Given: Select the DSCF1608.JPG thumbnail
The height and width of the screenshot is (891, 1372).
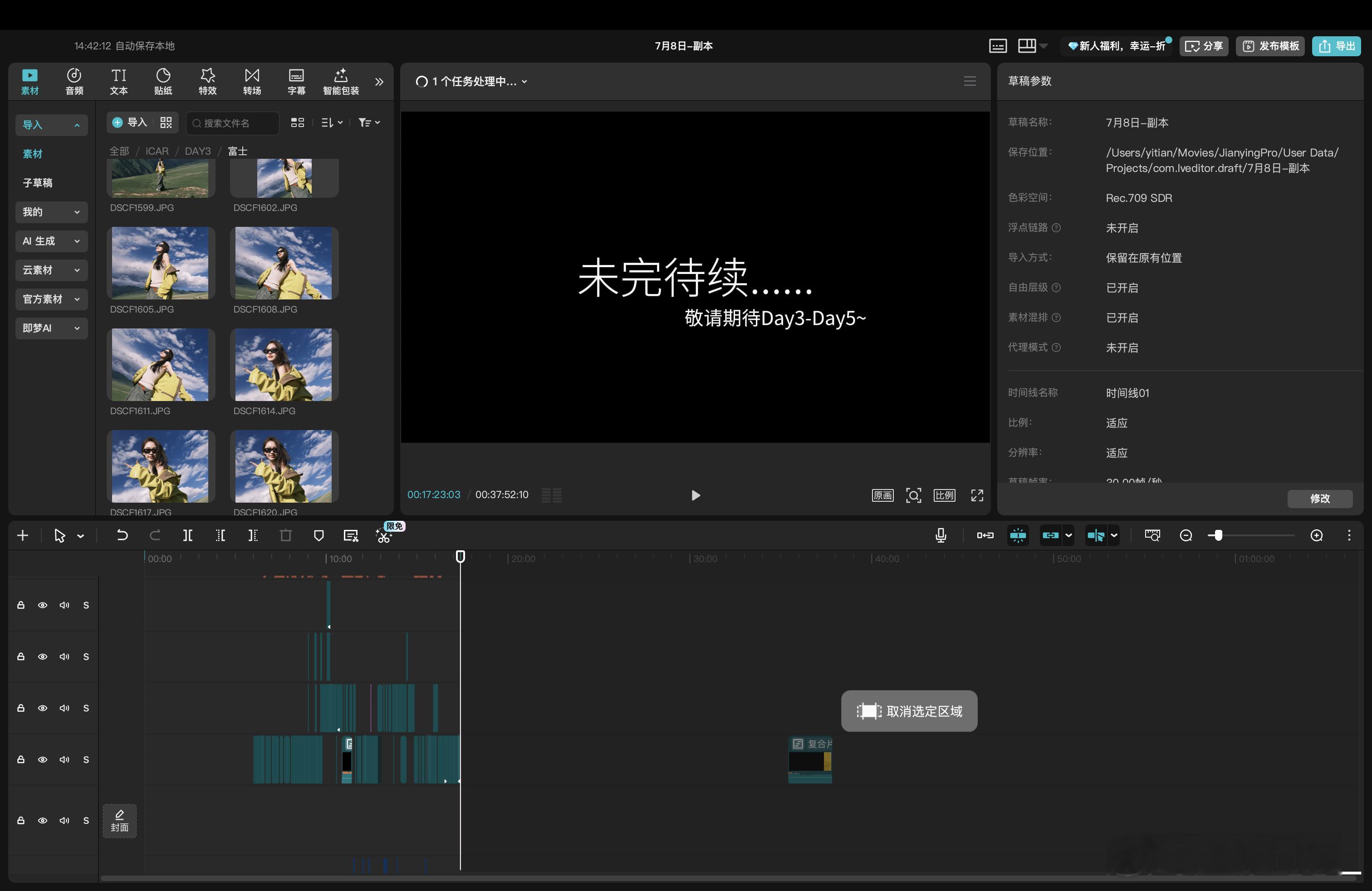Looking at the screenshot, I should pyautogui.click(x=284, y=263).
